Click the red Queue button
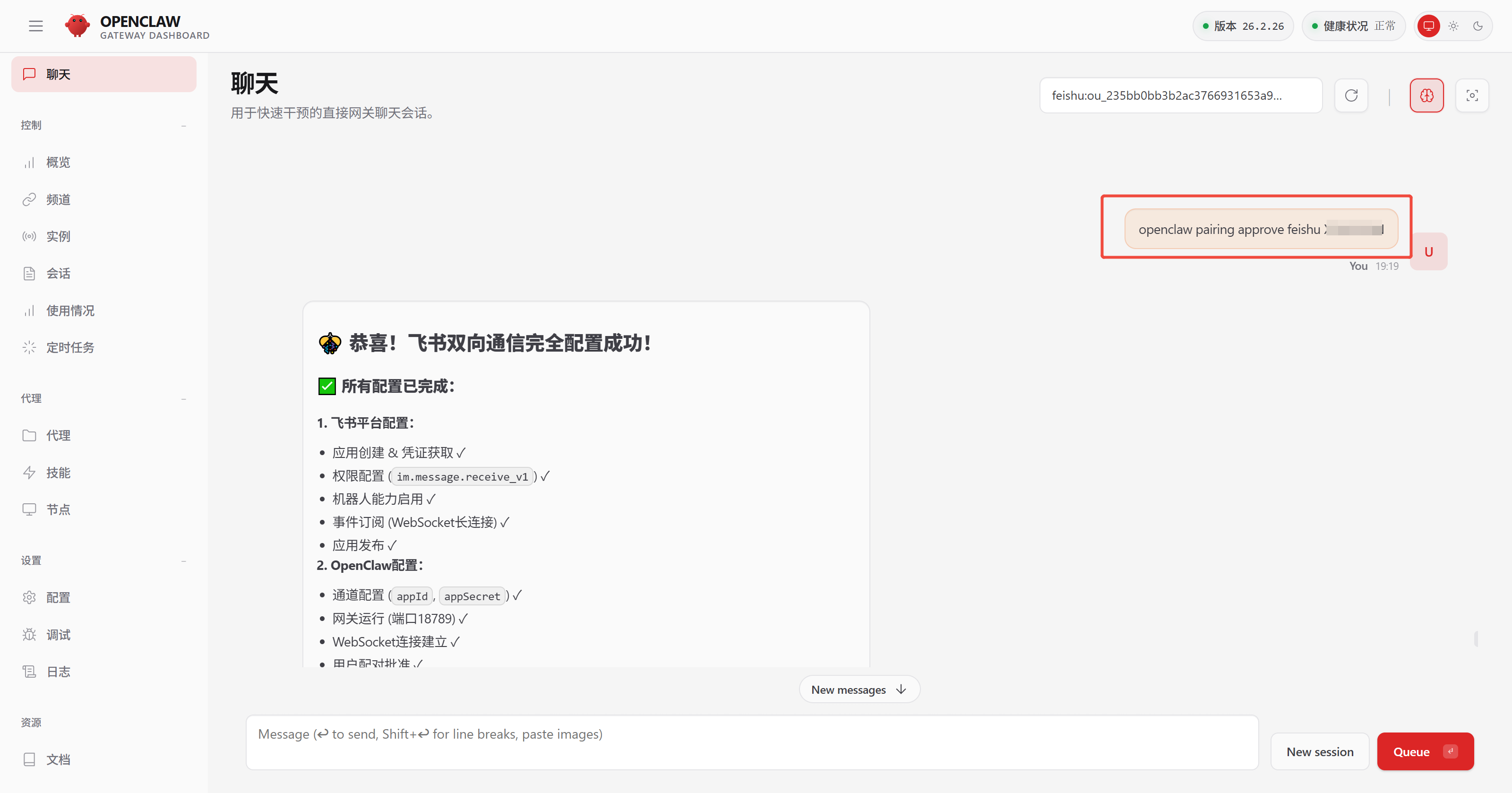The height and width of the screenshot is (793, 1512). point(1424,751)
